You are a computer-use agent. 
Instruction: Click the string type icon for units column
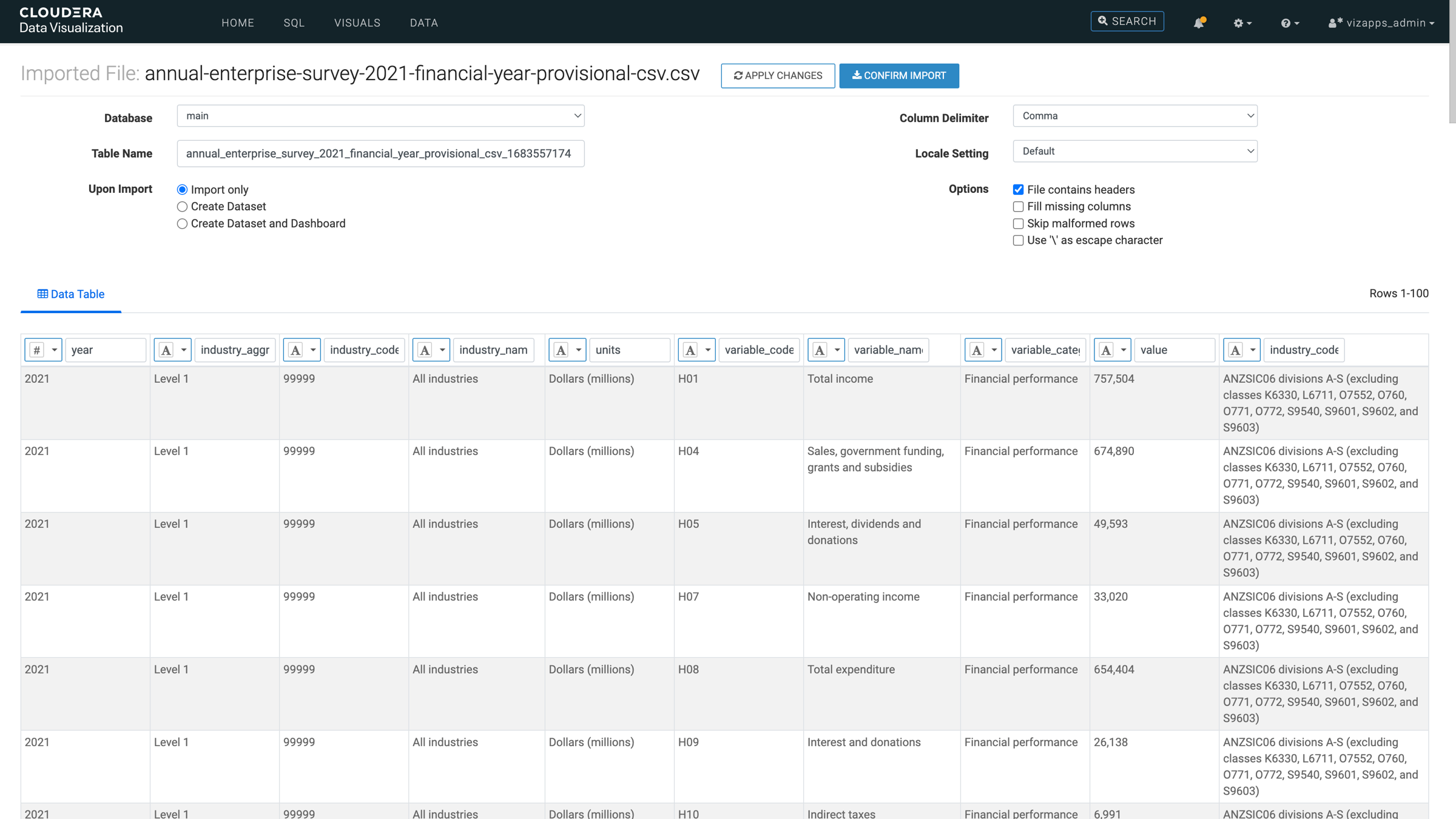click(561, 350)
